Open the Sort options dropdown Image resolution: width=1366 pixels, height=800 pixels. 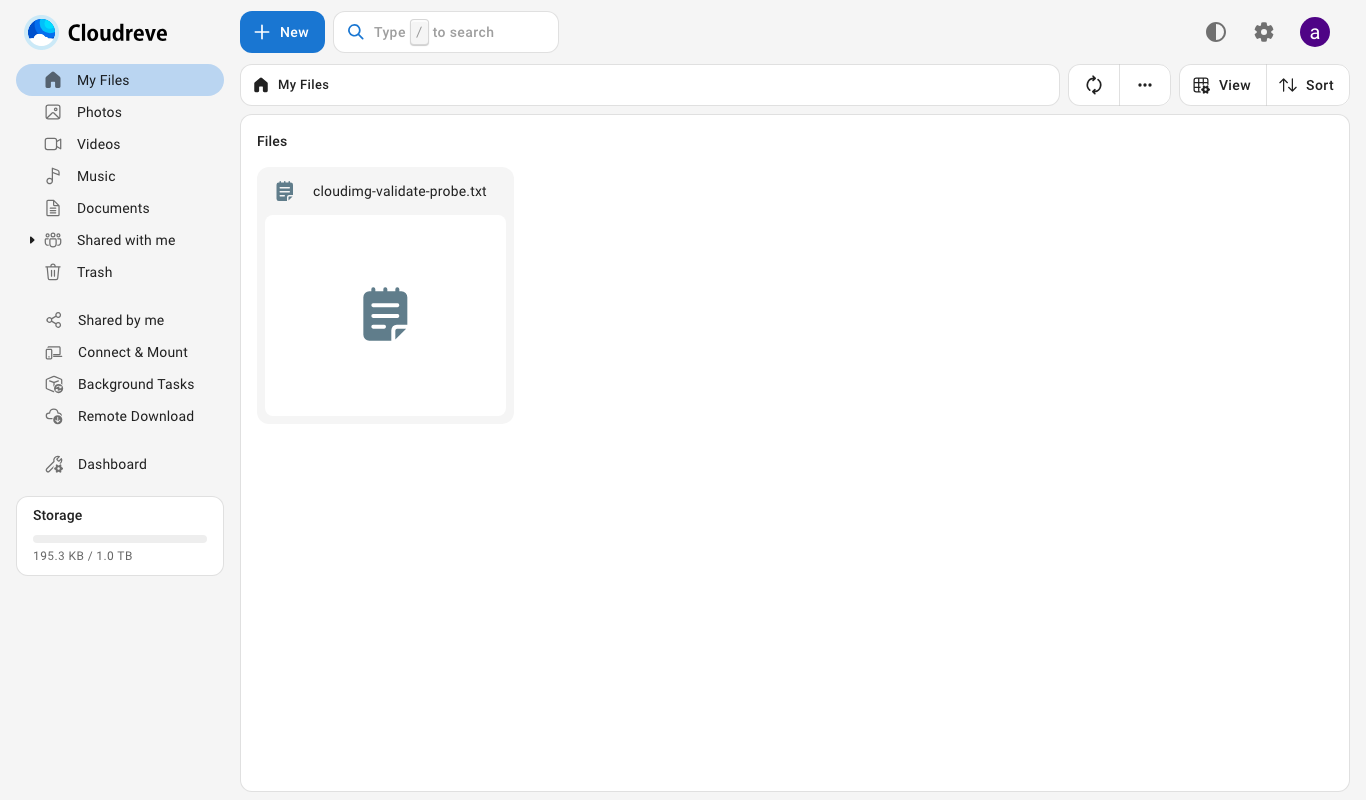point(1307,85)
